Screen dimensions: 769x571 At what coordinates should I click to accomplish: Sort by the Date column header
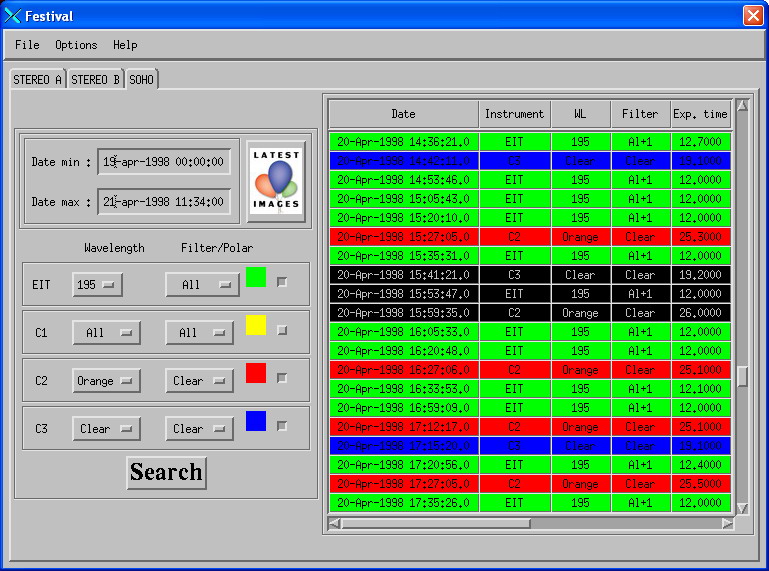click(x=403, y=114)
